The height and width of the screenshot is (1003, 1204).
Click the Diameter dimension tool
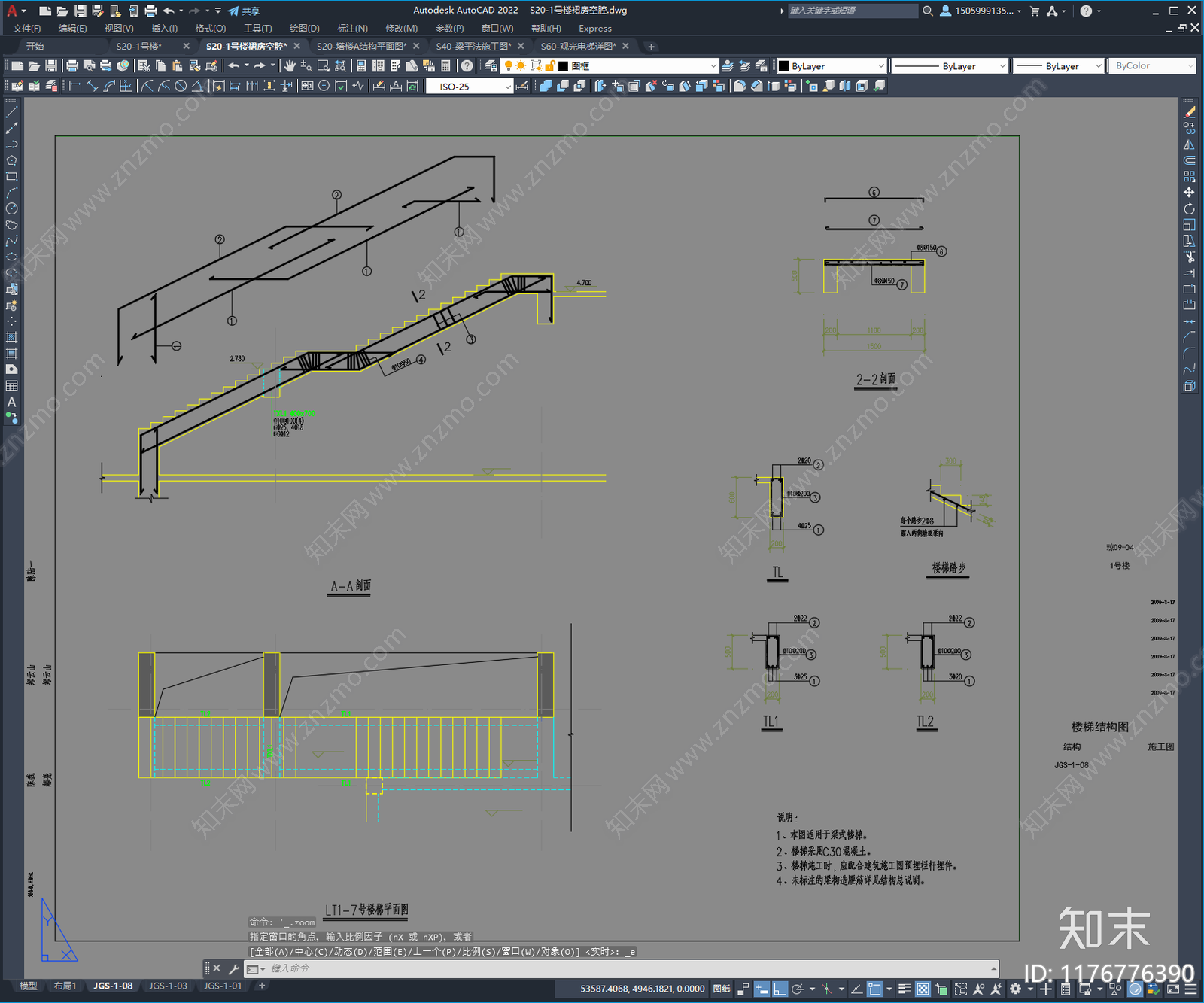point(181,86)
